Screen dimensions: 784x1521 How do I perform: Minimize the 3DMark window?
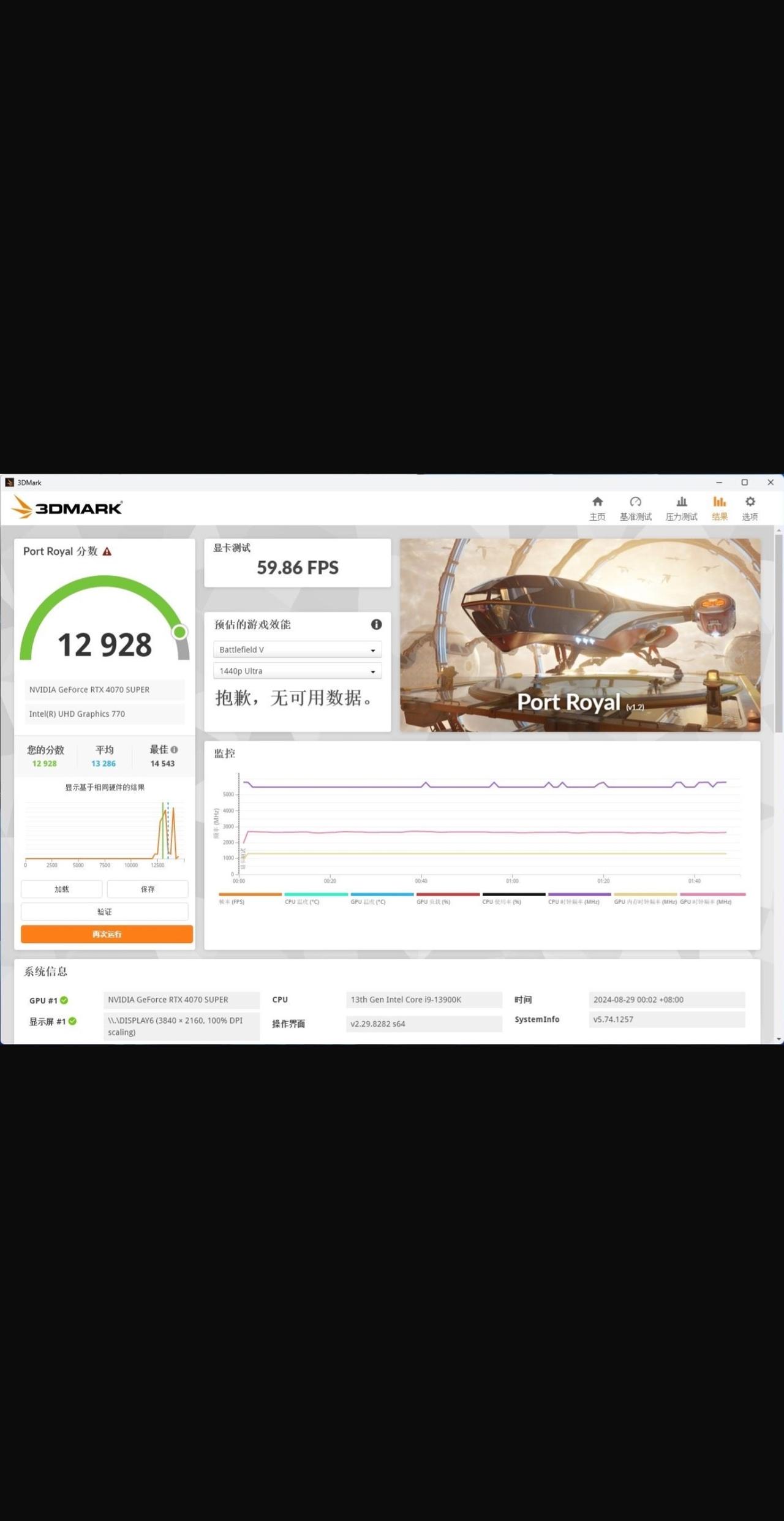point(719,483)
